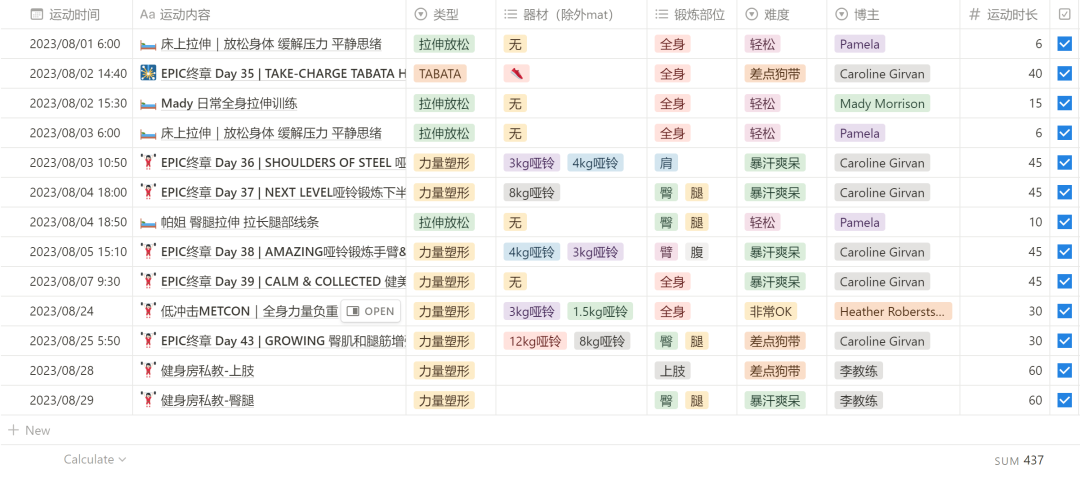Click the weightlifter icon for EPIC Day 39
The width and height of the screenshot is (1080, 478).
pyautogui.click(x=147, y=281)
